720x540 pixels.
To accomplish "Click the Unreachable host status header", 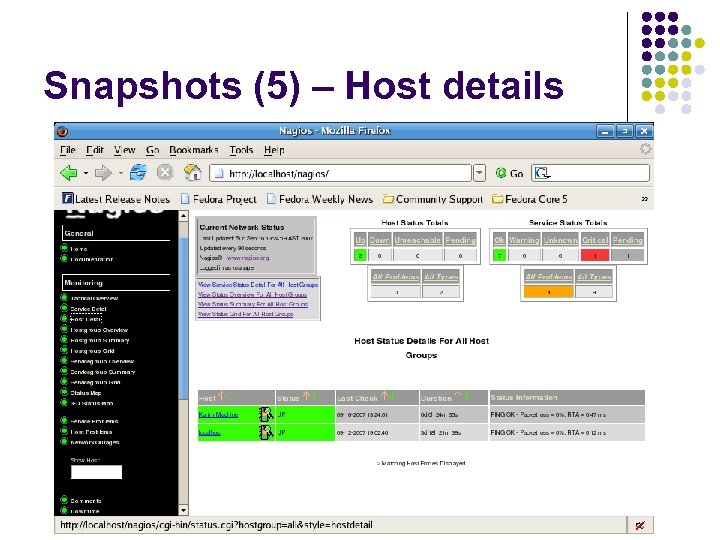I will pyautogui.click(x=417, y=240).
